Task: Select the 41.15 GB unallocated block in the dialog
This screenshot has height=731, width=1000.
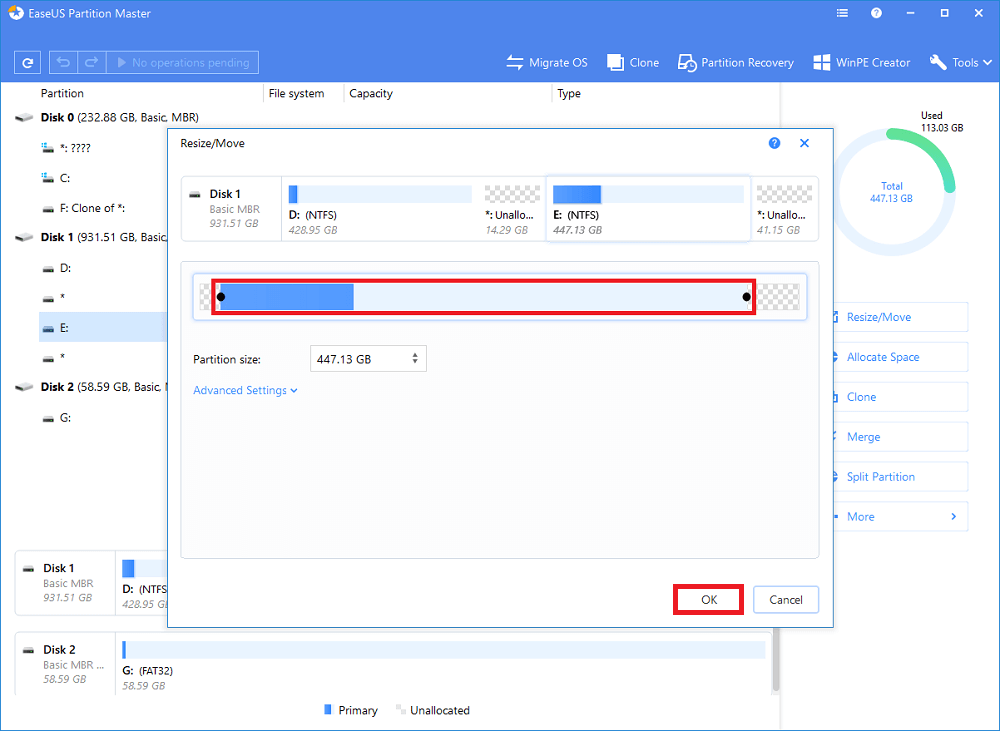Action: (784, 209)
